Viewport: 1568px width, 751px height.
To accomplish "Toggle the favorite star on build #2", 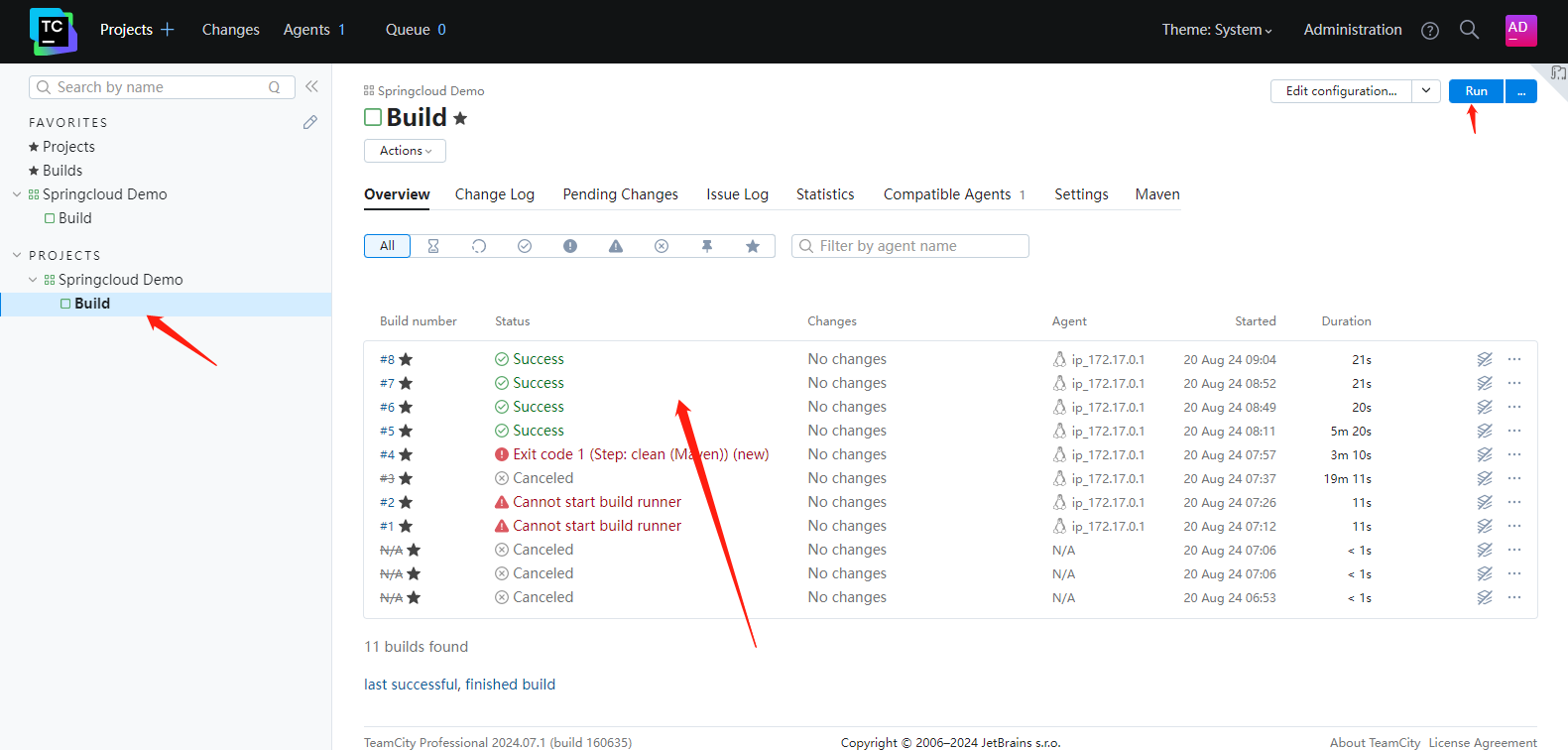I will (x=406, y=502).
